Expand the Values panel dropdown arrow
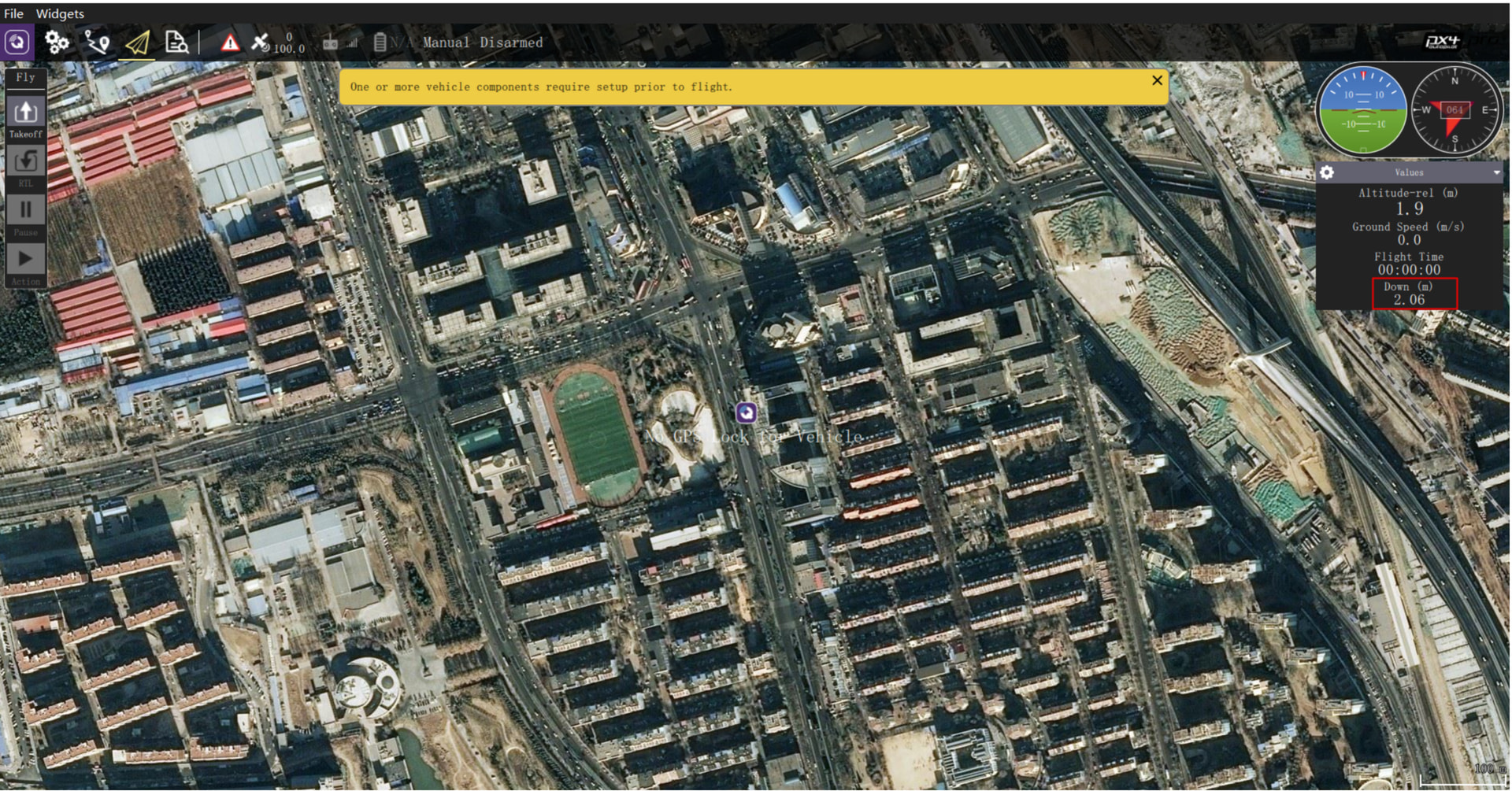The image size is (1512, 791). click(x=1495, y=172)
